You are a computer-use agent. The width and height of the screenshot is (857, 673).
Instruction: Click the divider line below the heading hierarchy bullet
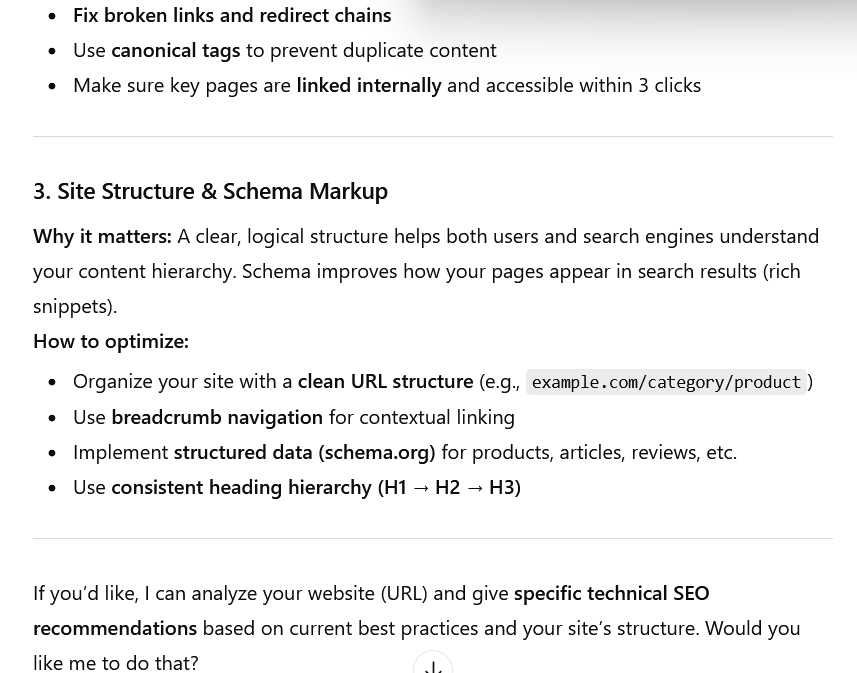click(433, 539)
